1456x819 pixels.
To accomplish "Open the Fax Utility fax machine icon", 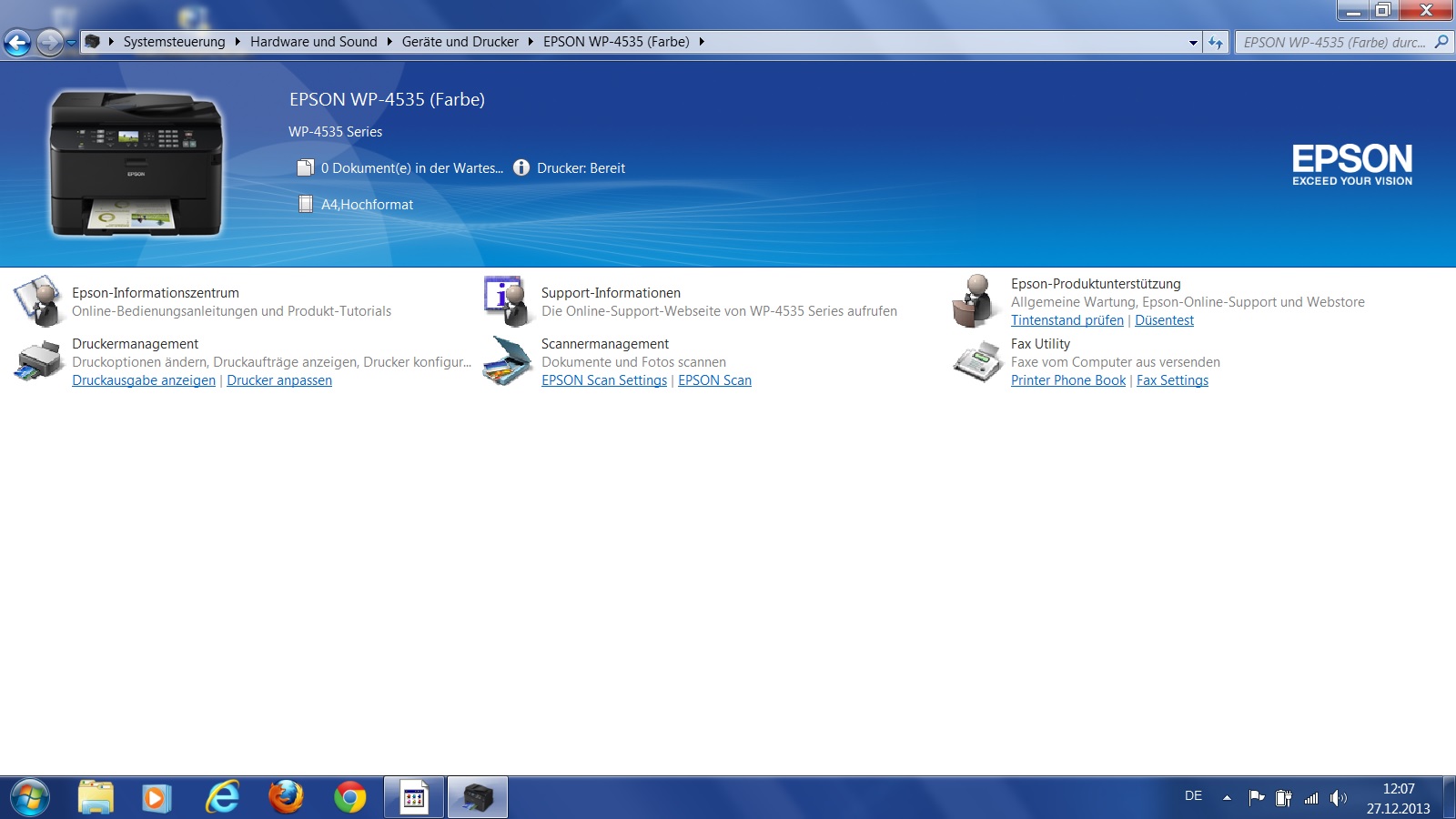I will pos(977,361).
